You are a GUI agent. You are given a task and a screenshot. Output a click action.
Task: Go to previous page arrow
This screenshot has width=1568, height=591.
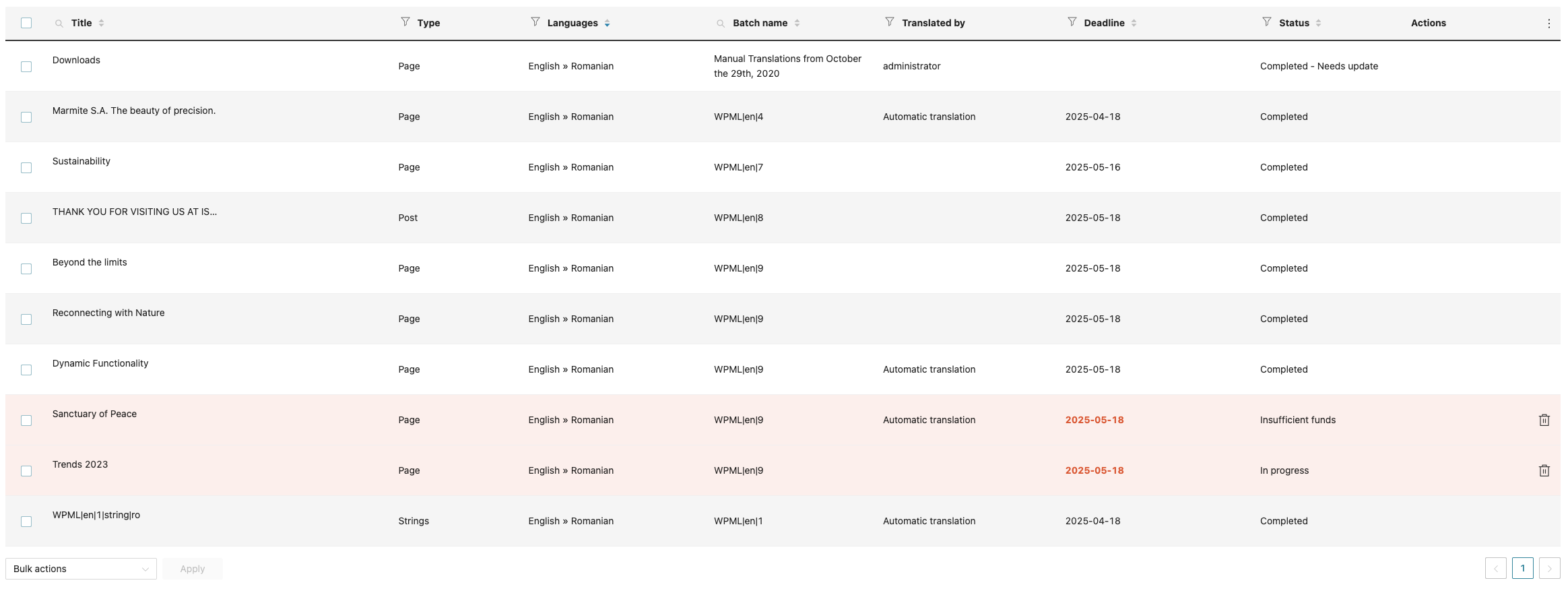[x=1496, y=568]
